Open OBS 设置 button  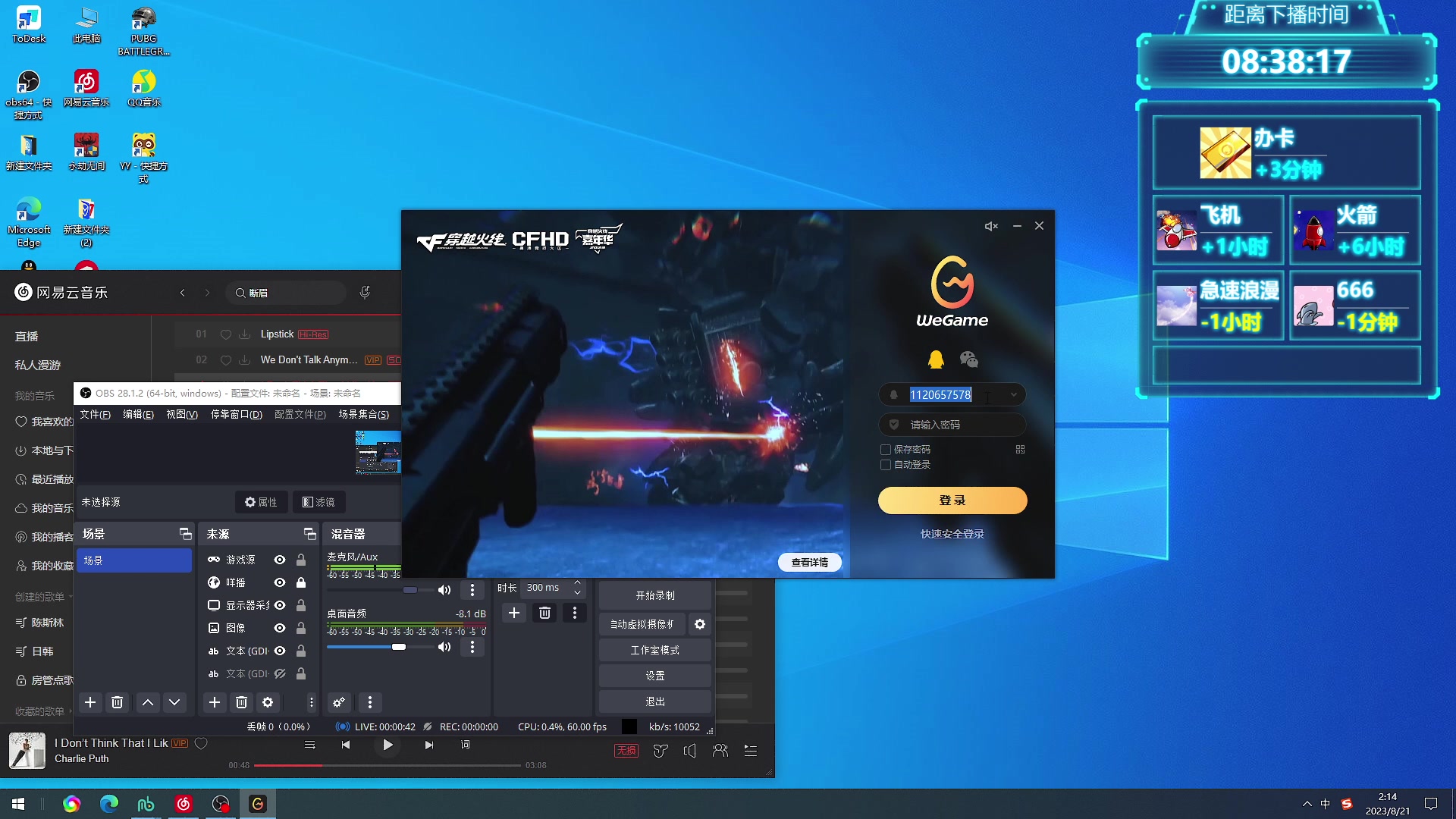click(655, 676)
